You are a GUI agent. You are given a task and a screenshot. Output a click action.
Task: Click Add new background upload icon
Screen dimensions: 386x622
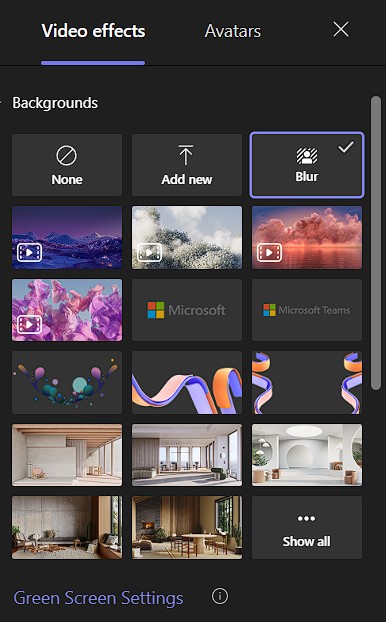186,155
